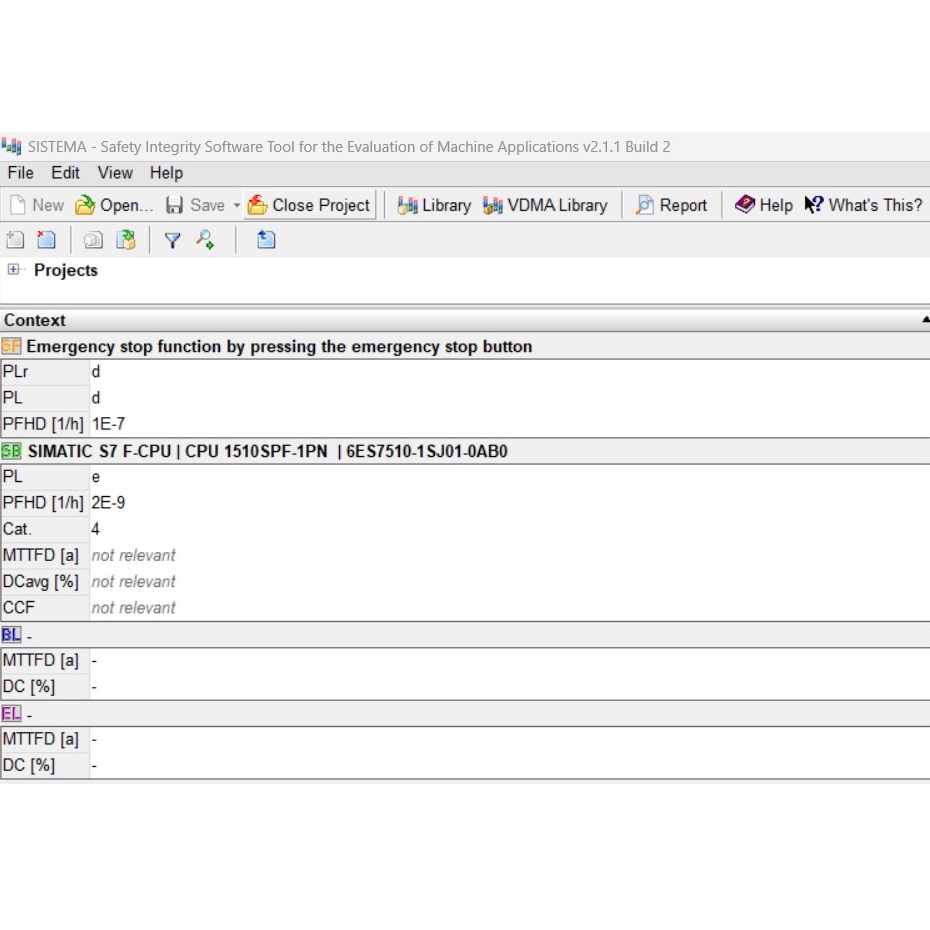Generate a Report from the toolbar

[x=671, y=205]
